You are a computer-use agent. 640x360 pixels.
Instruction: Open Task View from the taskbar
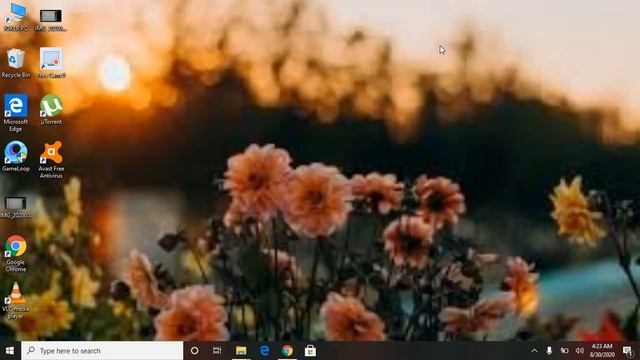pyautogui.click(x=217, y=351)
